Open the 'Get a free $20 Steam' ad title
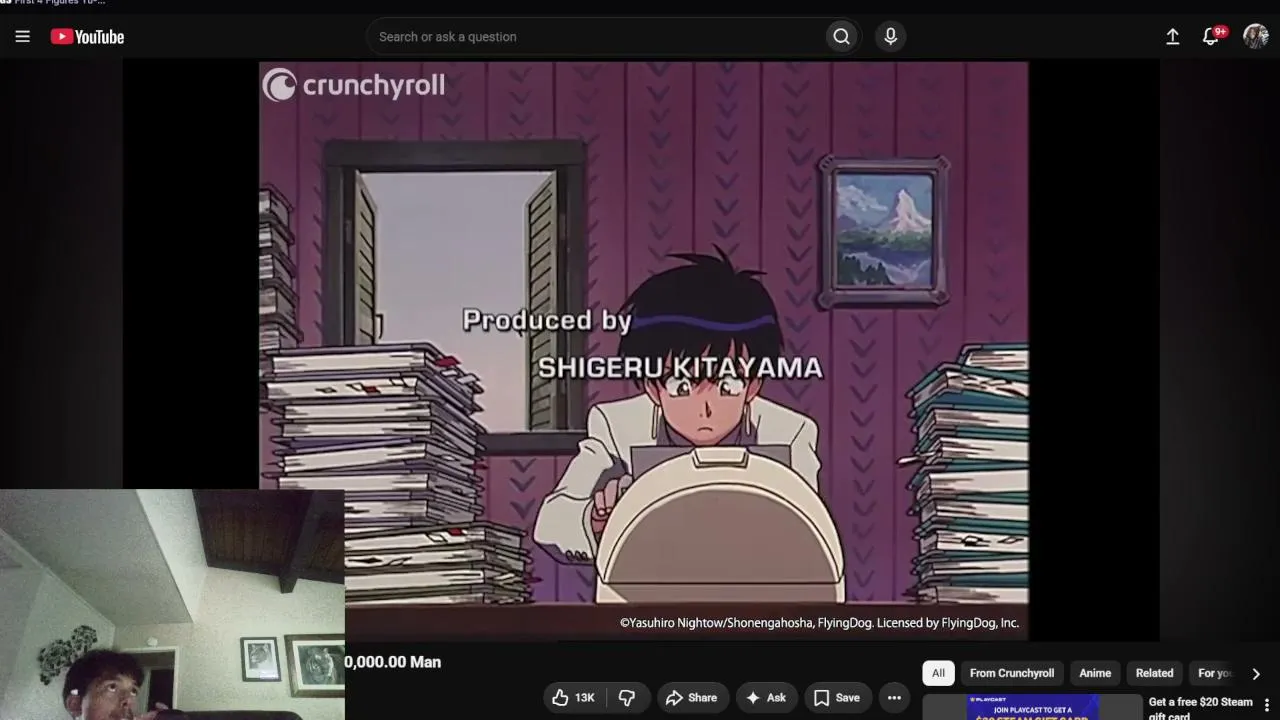1280x720 pixels. point(1200,708)
